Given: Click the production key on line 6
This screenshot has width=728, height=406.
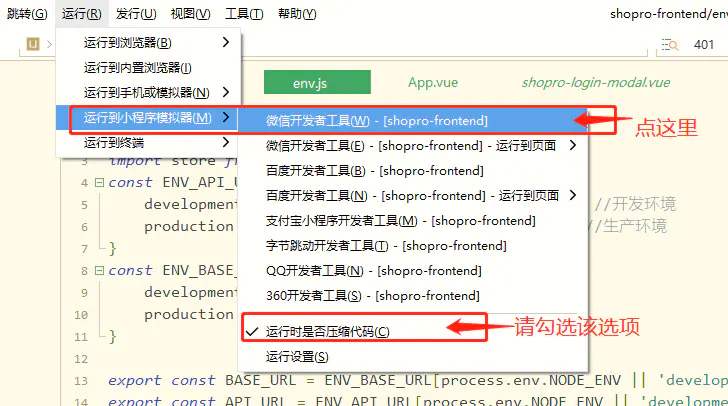Looking at the screenshot, I should coord(189,226).
